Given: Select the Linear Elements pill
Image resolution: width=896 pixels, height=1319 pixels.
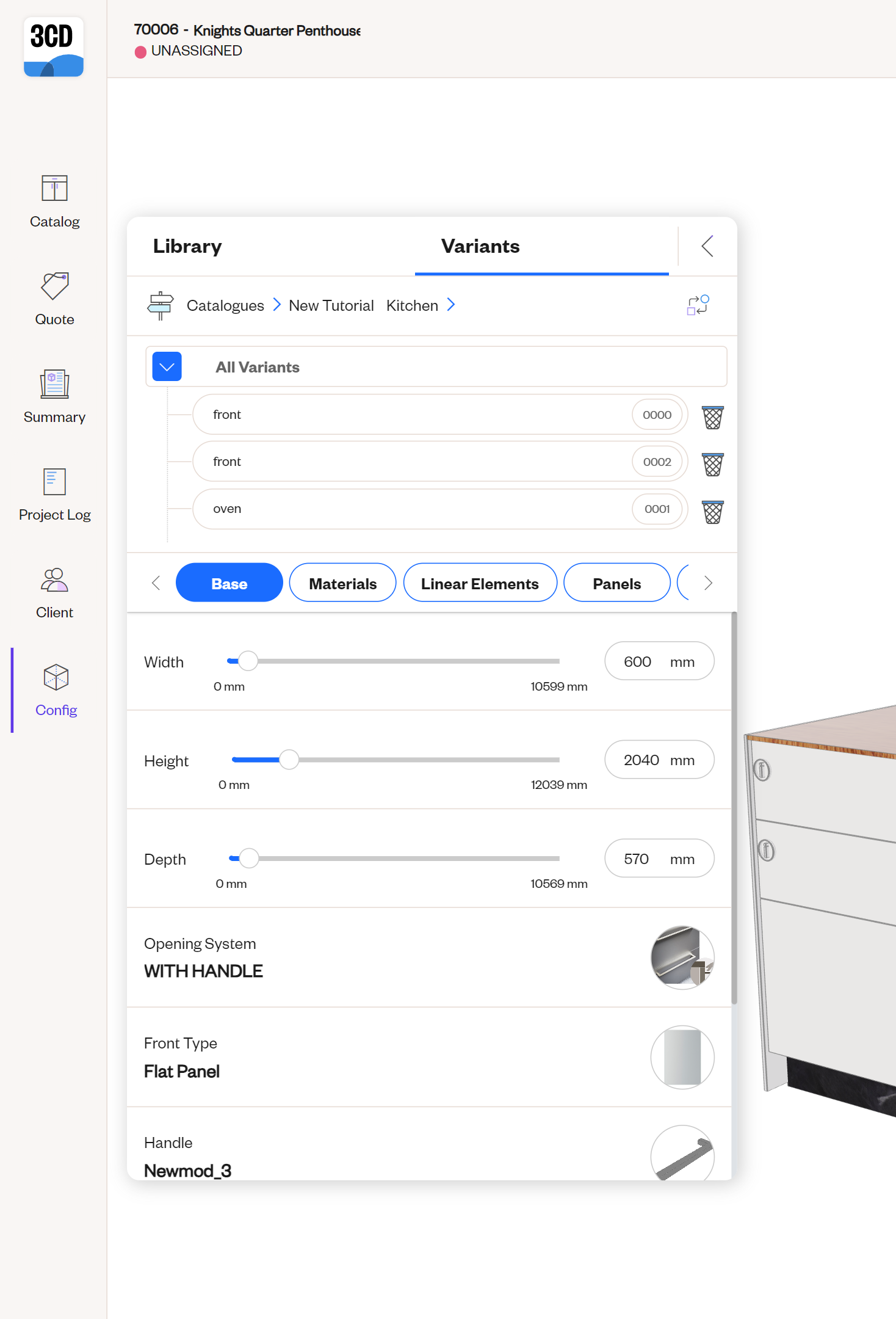Looking at the screenshot, I should [480, 583].
